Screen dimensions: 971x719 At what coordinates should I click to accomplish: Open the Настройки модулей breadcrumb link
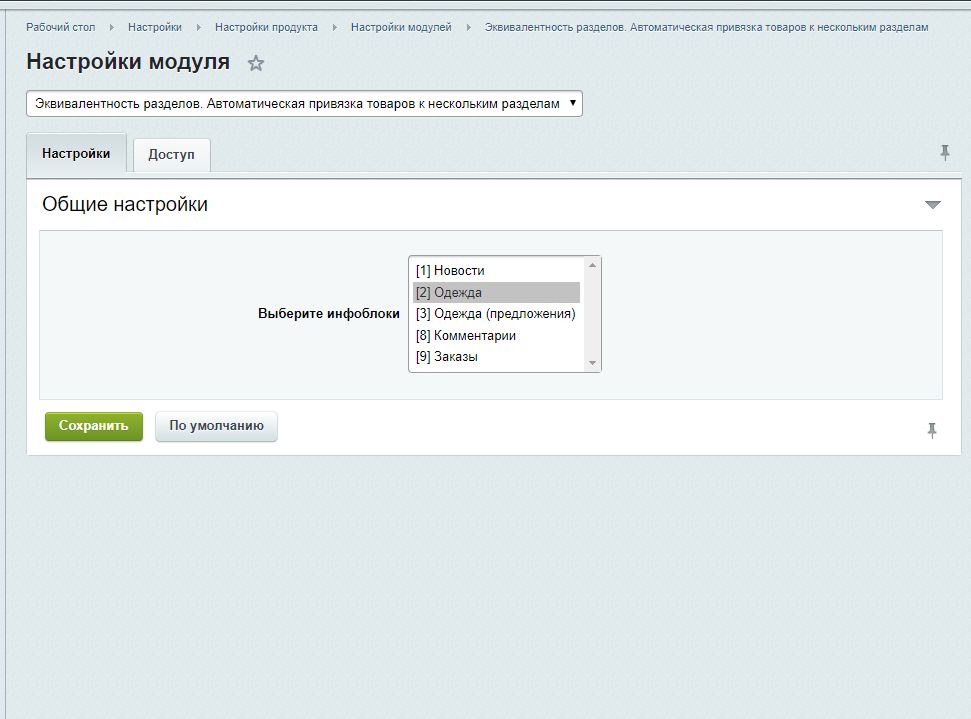tap(401, 27)
